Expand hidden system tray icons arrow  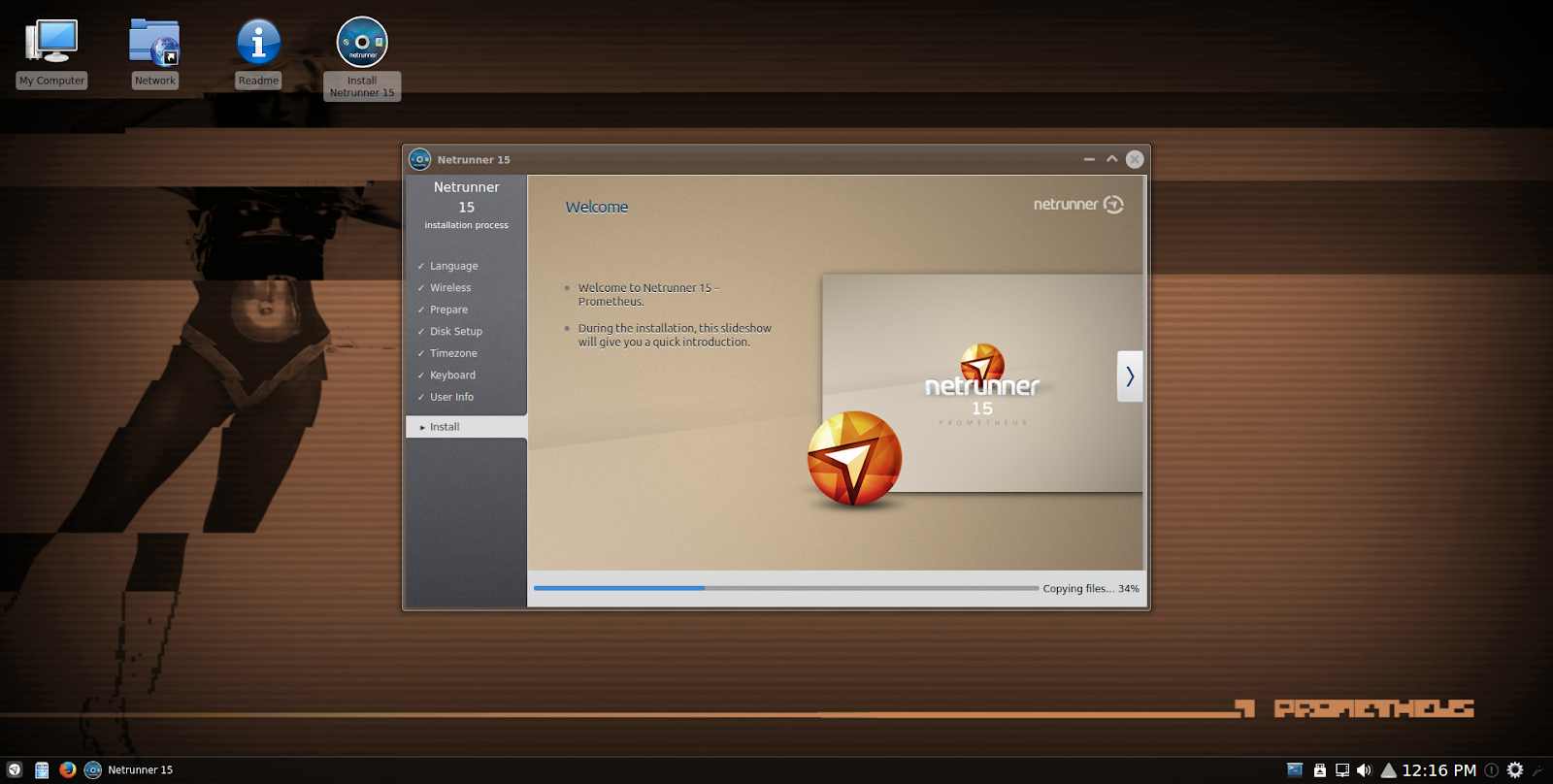pos(1389,770)
